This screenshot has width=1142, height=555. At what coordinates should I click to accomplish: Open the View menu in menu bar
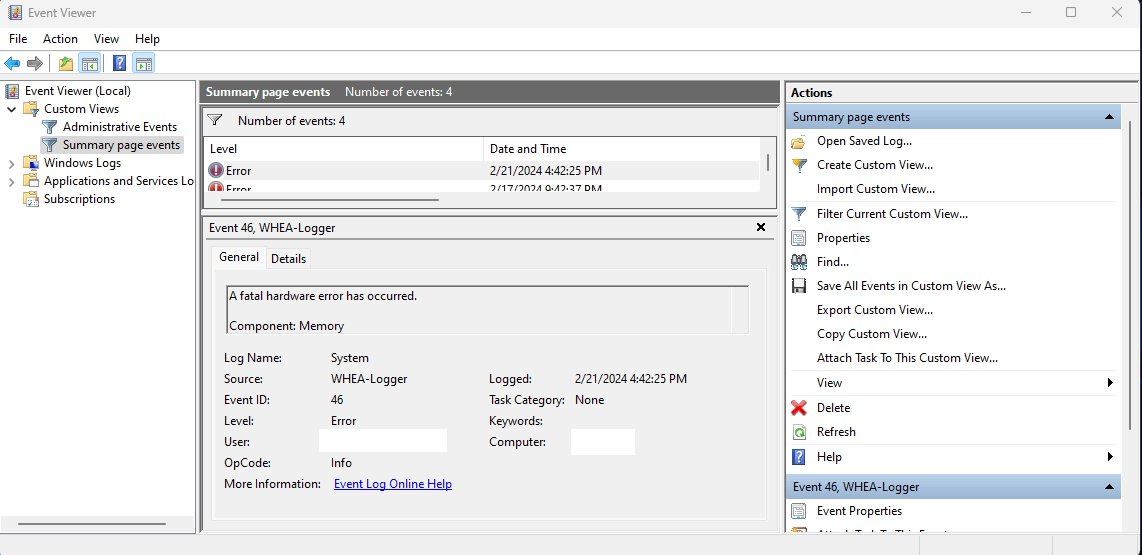tap(106, 39)
